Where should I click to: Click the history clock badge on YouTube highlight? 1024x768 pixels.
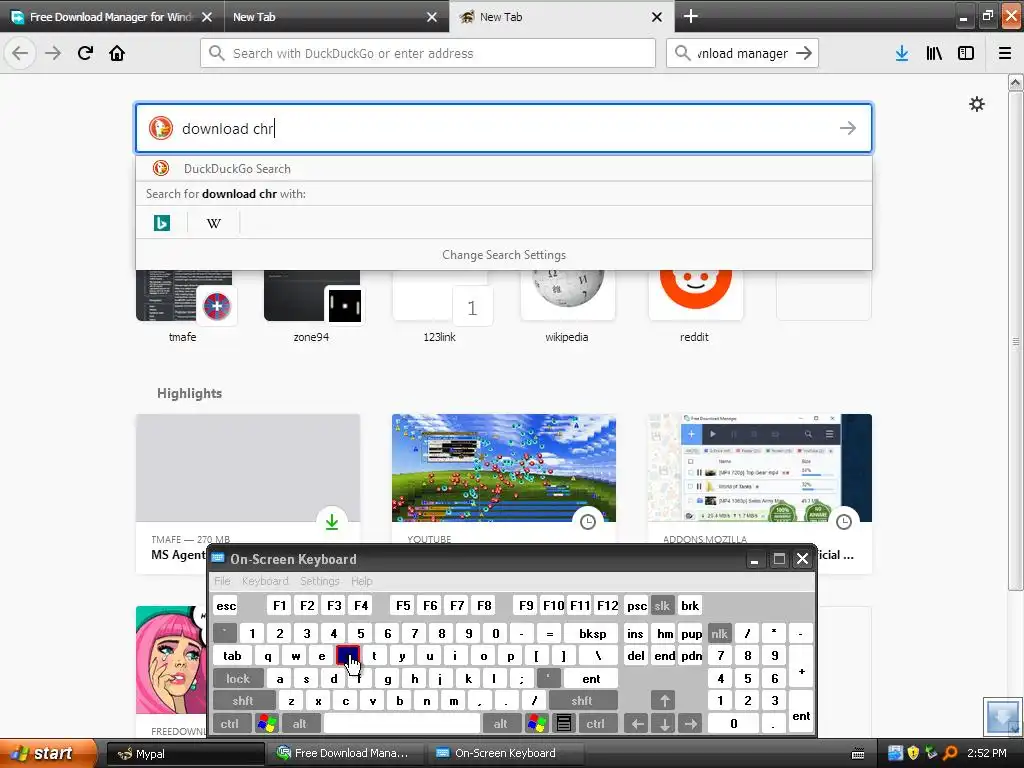(x=588, y=521)
